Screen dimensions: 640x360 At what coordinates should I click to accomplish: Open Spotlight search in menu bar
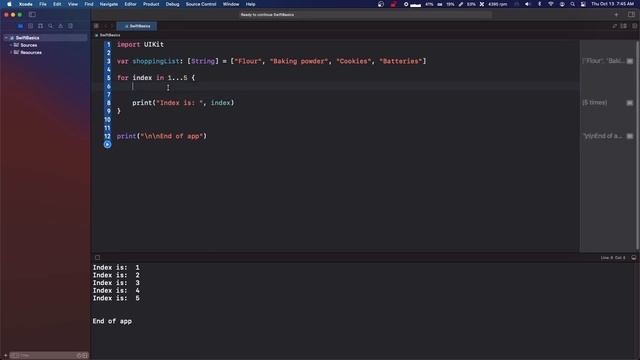point(573,4)
